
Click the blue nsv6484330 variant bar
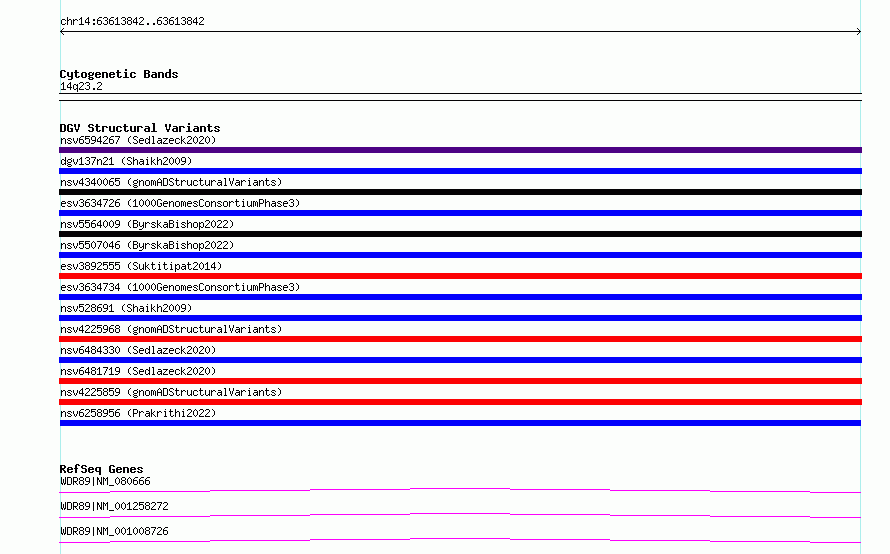[x=460, y=360]
